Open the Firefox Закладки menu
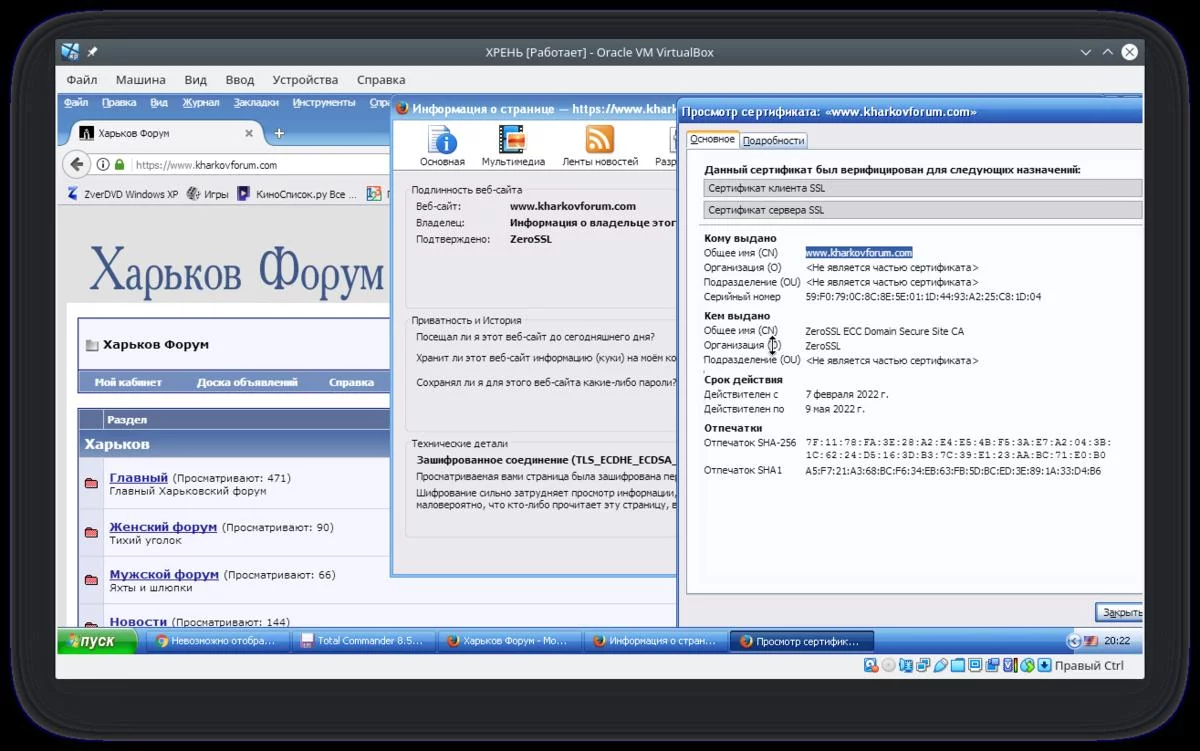The width and height of the screenshot is (1200, 751). click(256, 103)
